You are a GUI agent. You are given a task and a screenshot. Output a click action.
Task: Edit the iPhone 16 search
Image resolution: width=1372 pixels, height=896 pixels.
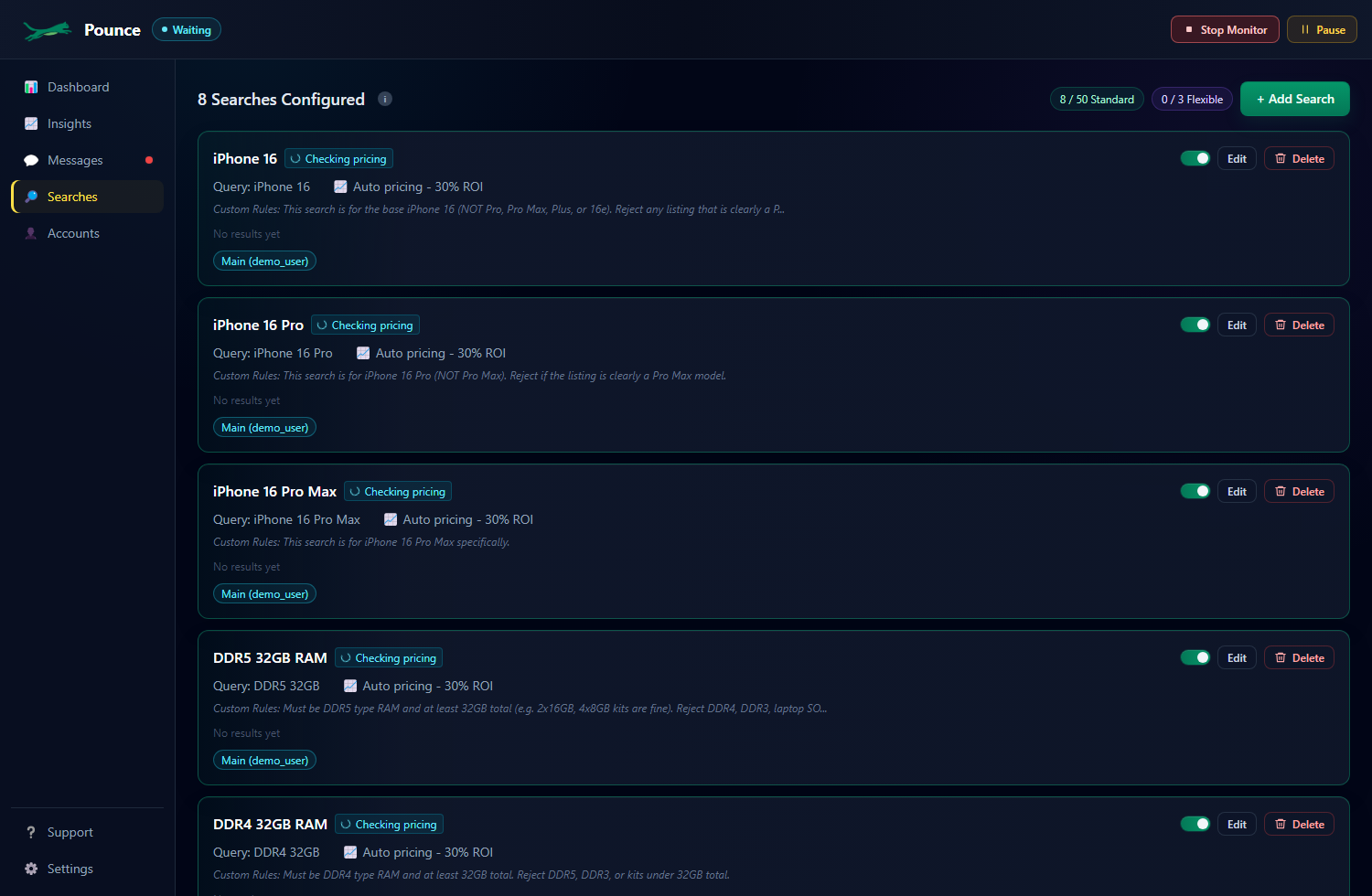[1237, 158]
